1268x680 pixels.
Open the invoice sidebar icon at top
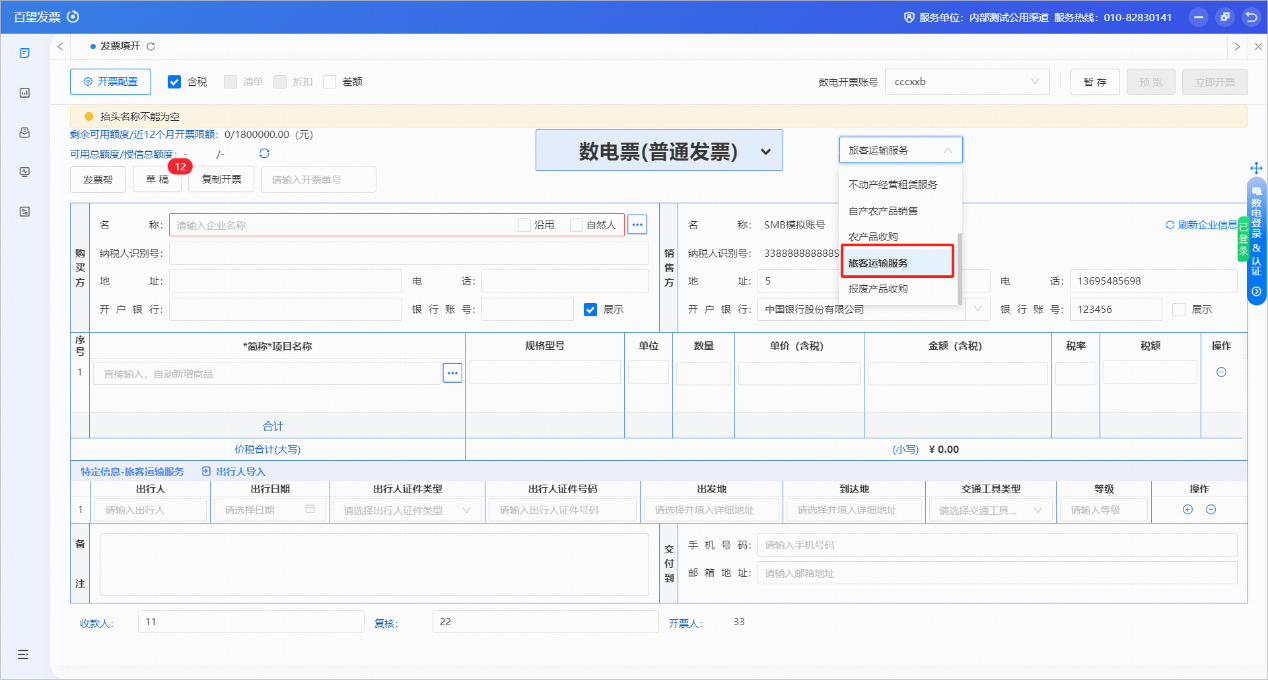pyautogui.click(x=24, y=52)
